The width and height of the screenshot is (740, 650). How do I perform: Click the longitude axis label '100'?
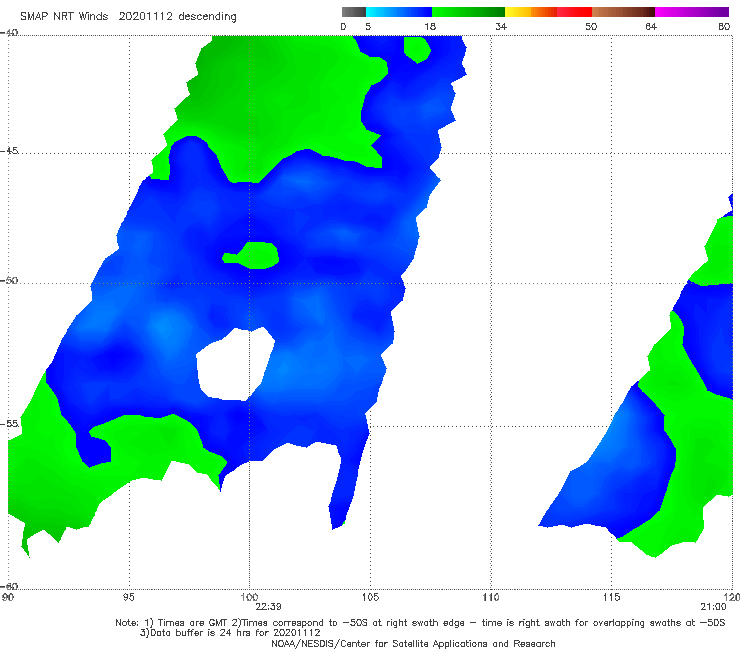[x=249, y=597]
